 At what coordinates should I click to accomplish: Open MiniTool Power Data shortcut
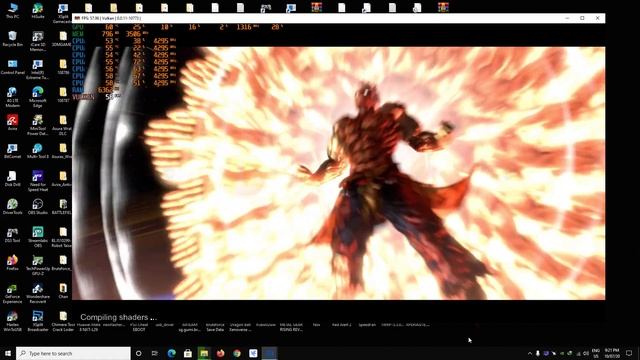coord(38,125)
